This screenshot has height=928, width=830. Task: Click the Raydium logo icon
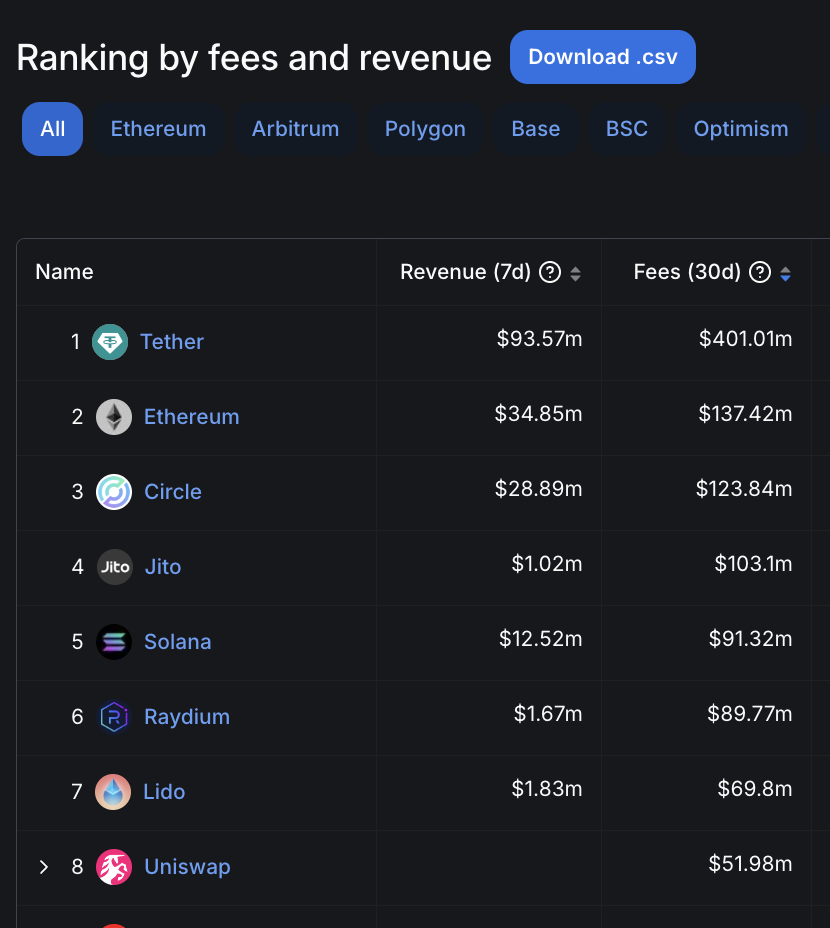[x=114, y=717]
